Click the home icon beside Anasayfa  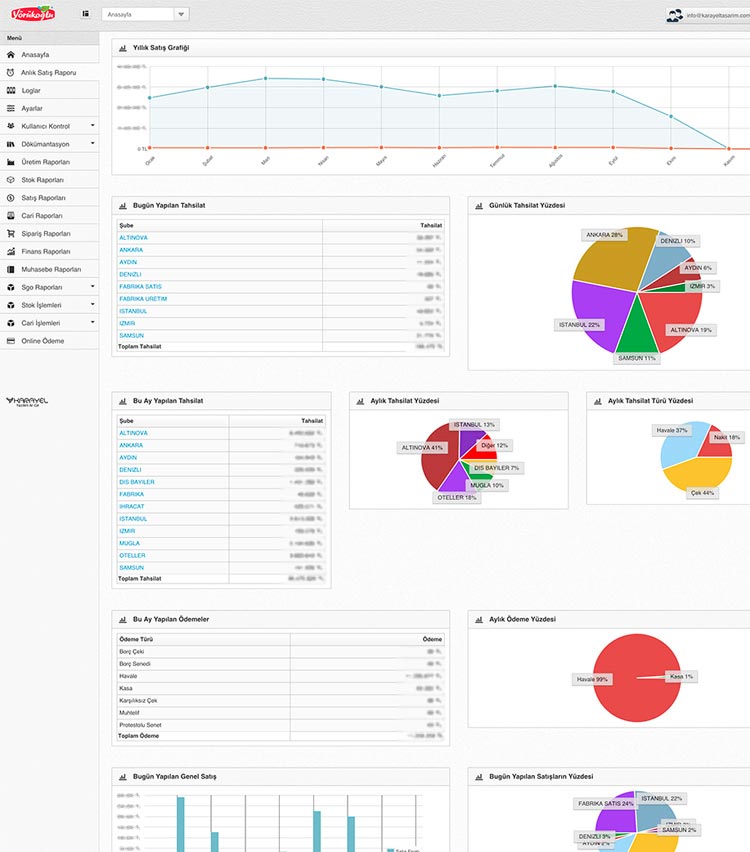pyautogui.click(x=11, y=55)
